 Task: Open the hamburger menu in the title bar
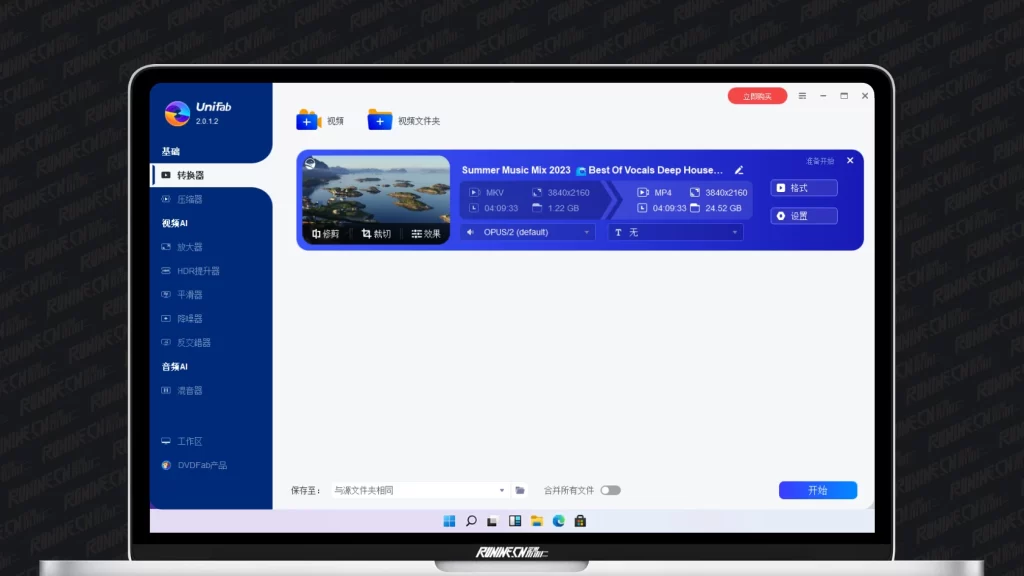point(802,96)
